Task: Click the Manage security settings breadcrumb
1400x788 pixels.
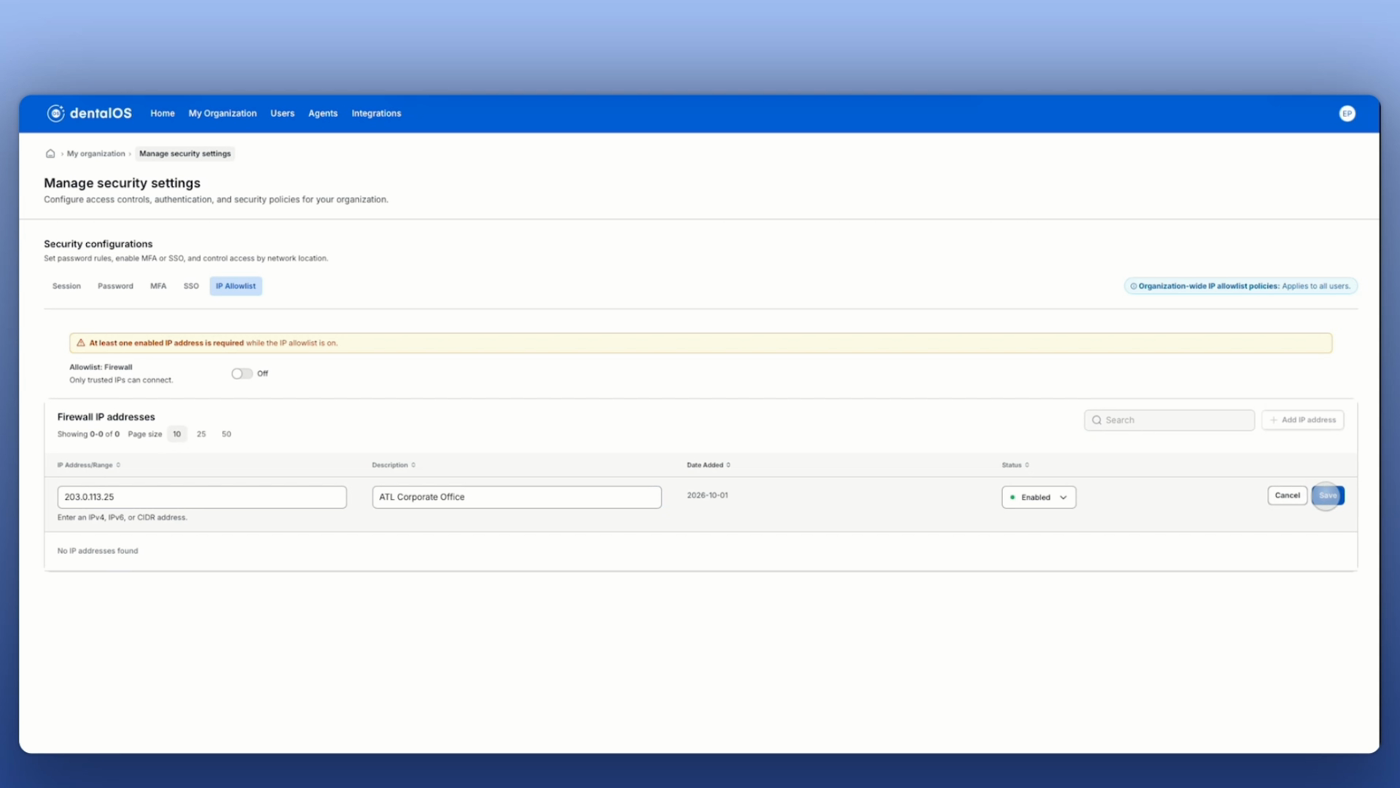Action: point(185,154)
